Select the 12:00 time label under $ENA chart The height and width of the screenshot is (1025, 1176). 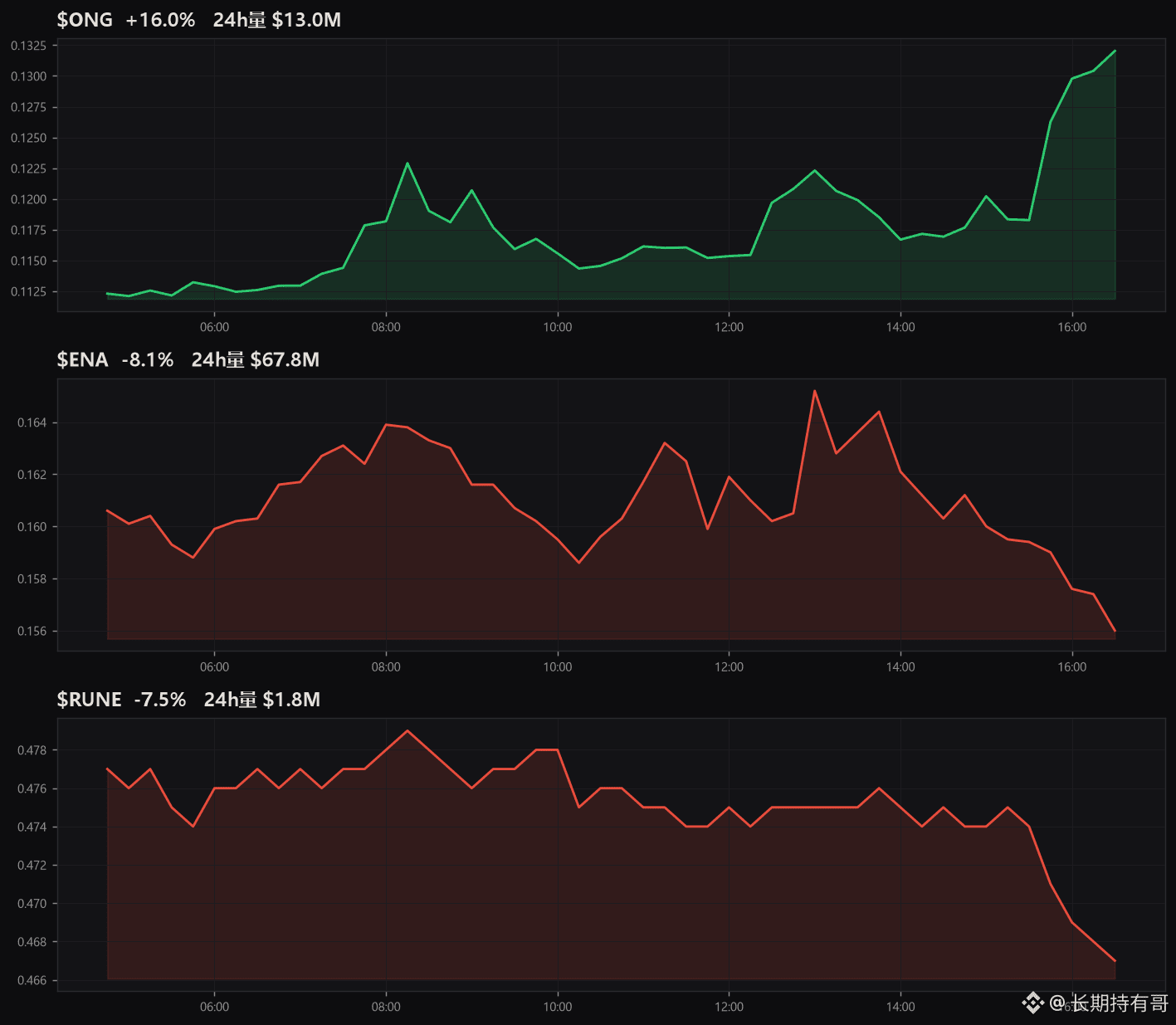click(x=730, y=667)
